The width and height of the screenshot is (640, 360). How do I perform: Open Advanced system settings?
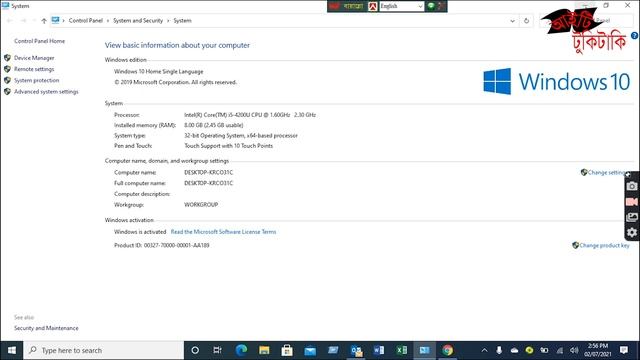46,92
